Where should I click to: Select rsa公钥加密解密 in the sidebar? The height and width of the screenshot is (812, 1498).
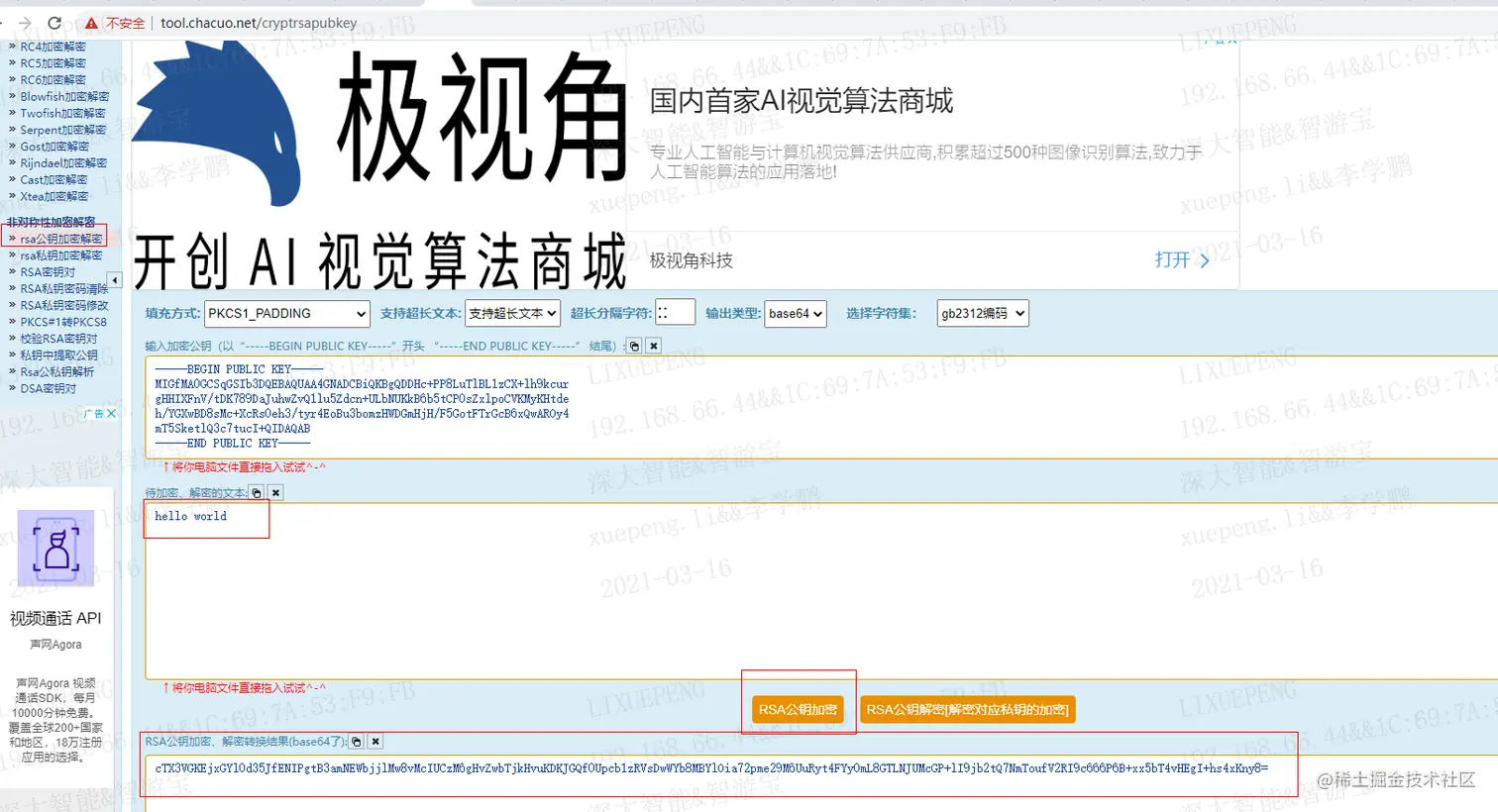pyautogui.click(x=61, y=239)
